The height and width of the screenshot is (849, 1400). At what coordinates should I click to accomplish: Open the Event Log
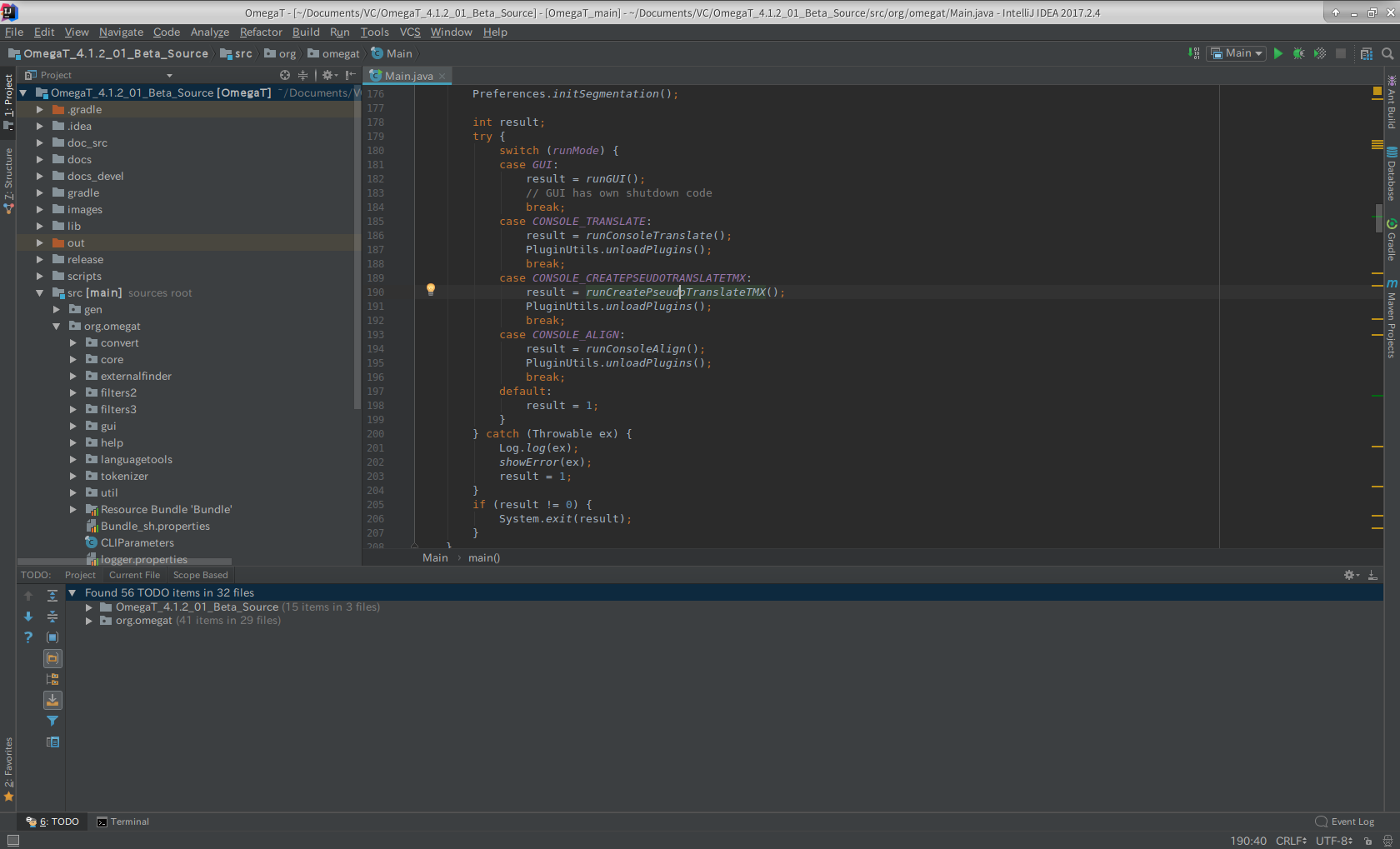(x=1345, y=822)
